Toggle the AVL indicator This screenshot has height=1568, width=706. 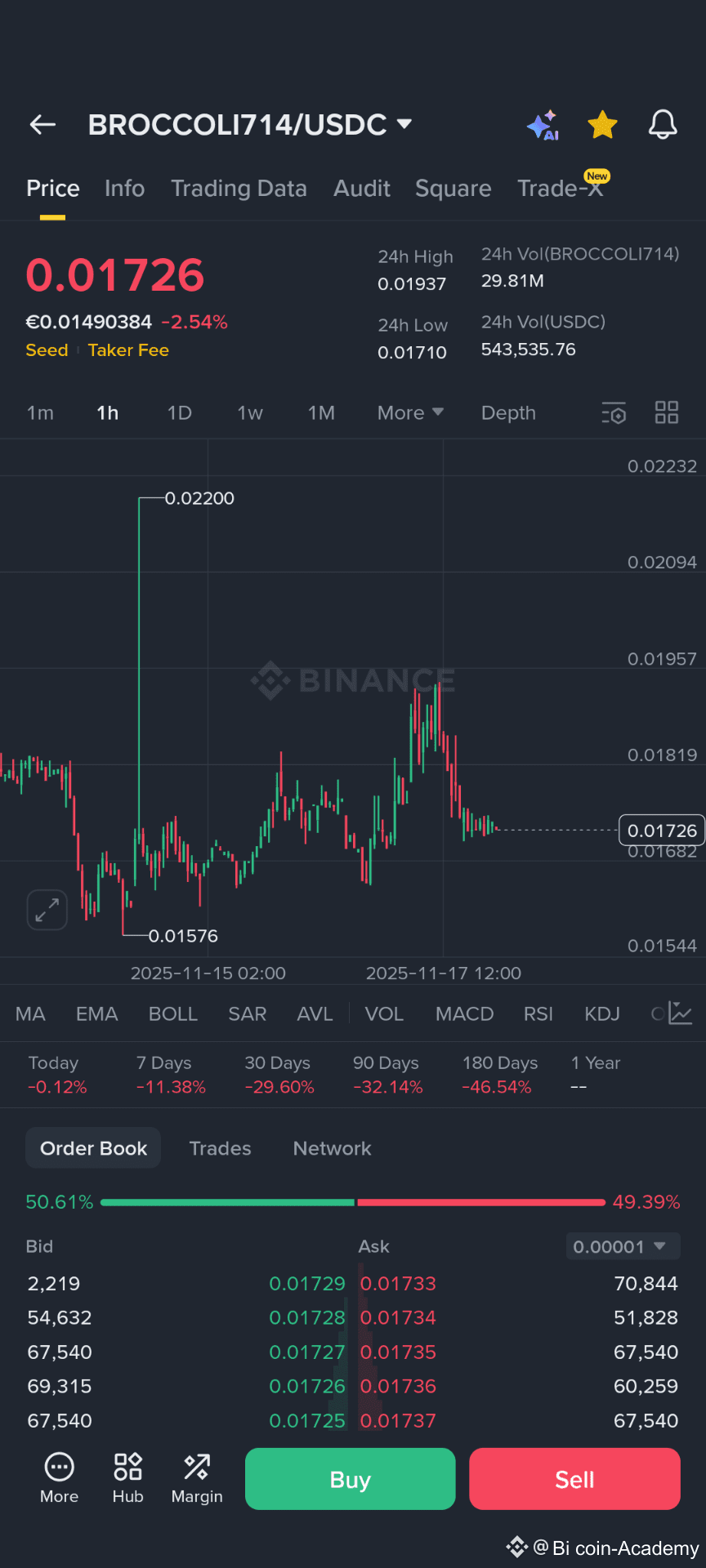315,1014
